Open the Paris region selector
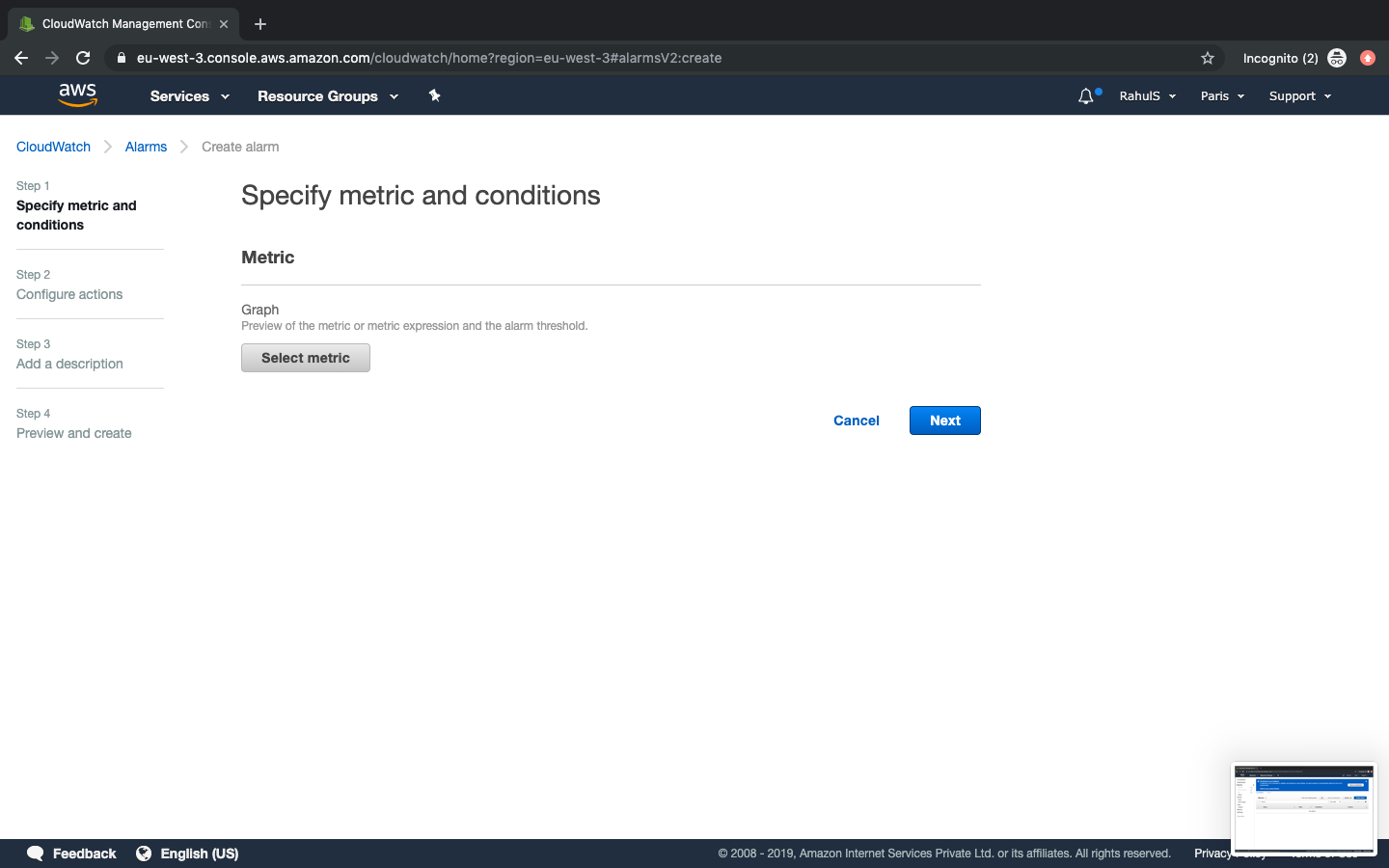 point(1221,96)
